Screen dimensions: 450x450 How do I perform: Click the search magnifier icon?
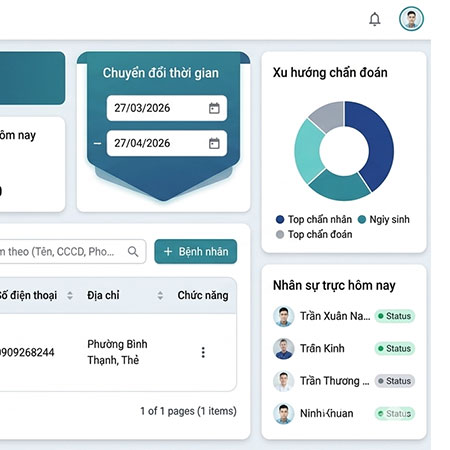click(133, 251)
